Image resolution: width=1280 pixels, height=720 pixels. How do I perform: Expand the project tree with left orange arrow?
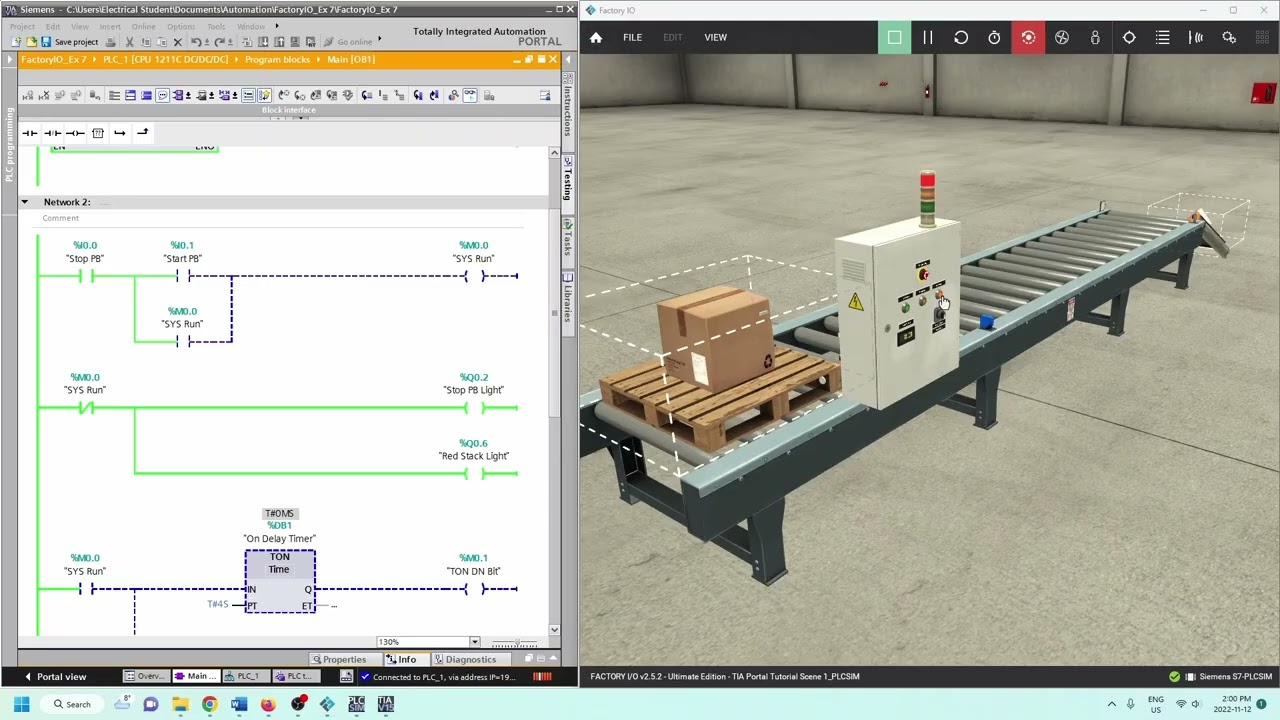(9, 60)
